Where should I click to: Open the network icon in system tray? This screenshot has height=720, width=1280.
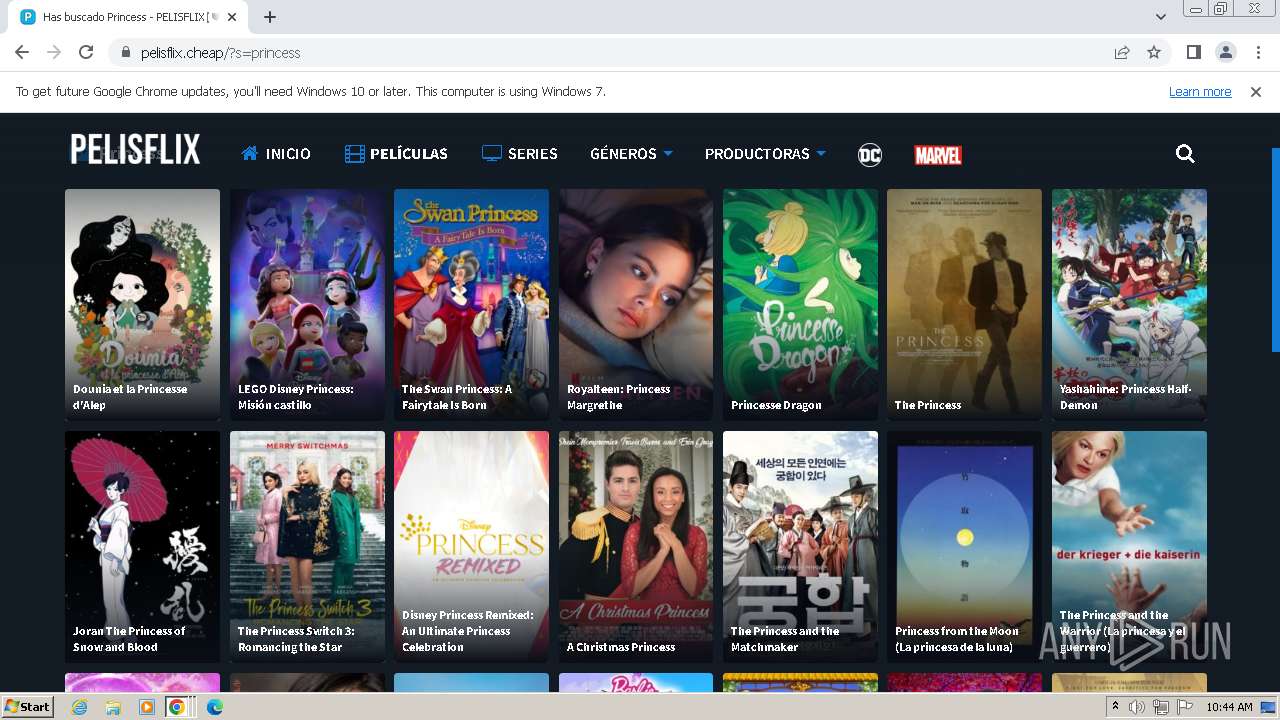[1160, 707]
